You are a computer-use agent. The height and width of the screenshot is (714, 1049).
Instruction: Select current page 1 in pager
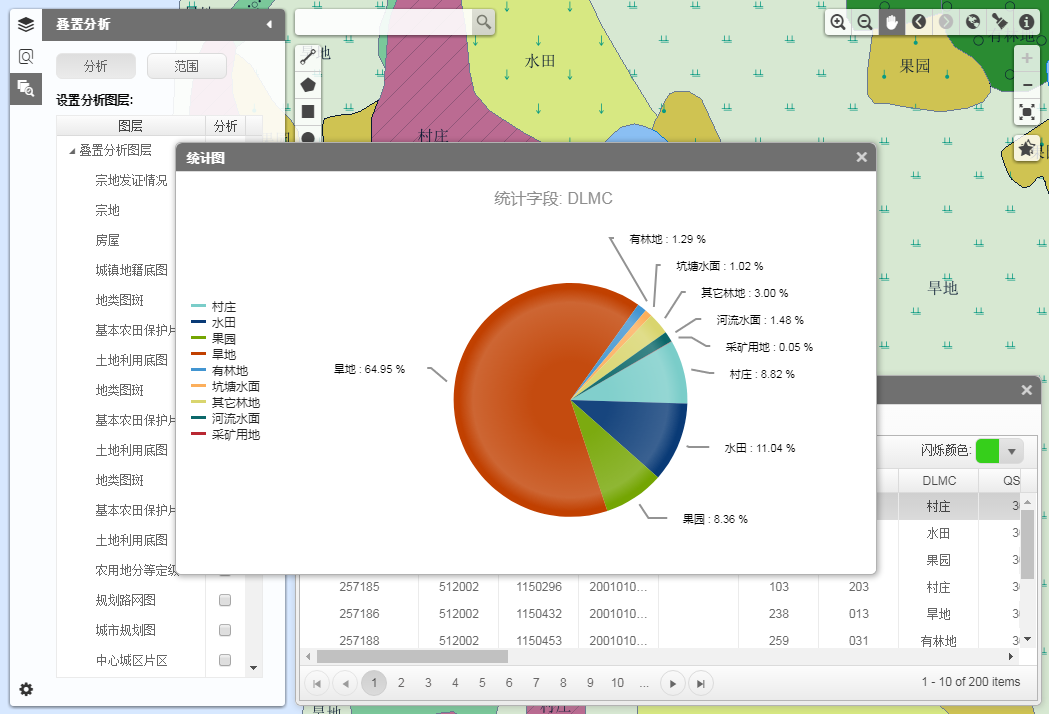pyautogui.click(x=374, y=683)
